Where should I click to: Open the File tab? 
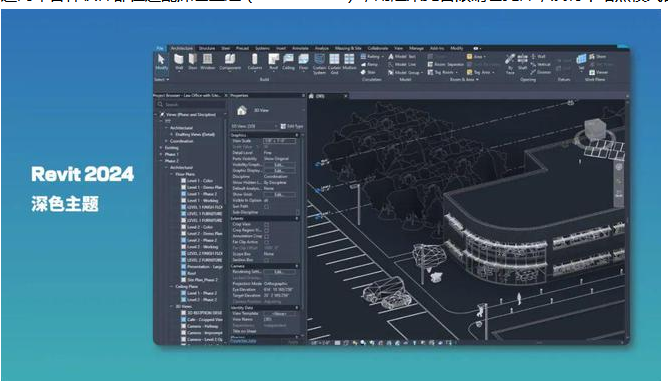(160, 48)
